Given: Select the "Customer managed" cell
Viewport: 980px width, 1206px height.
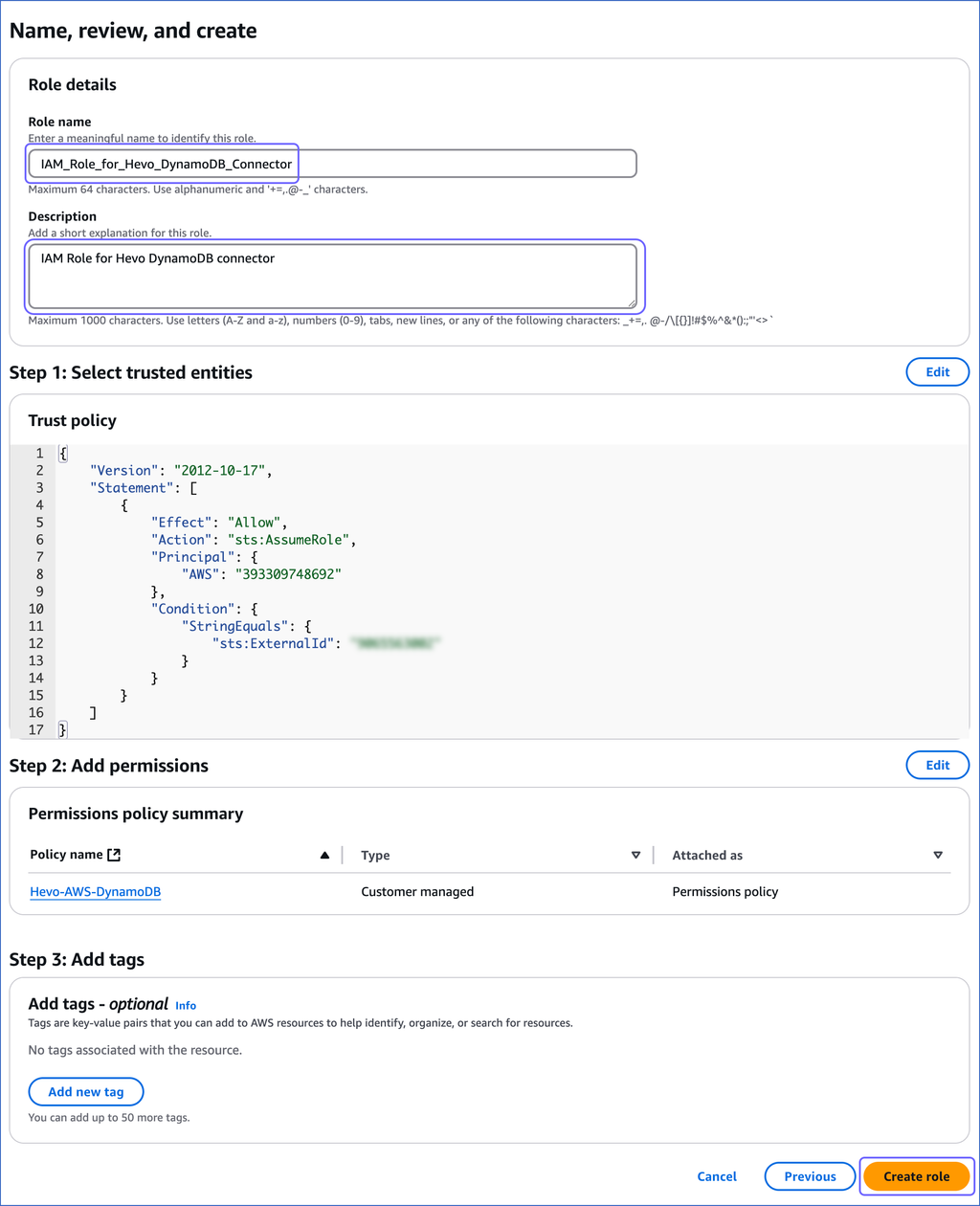Looking at the screenshot, I should tap(417, 891).
